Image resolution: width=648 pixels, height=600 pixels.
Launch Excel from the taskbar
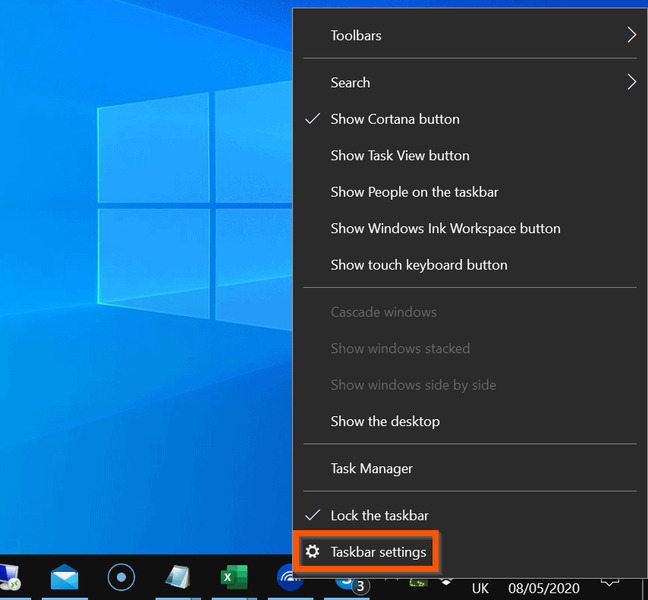pos(234,577)
